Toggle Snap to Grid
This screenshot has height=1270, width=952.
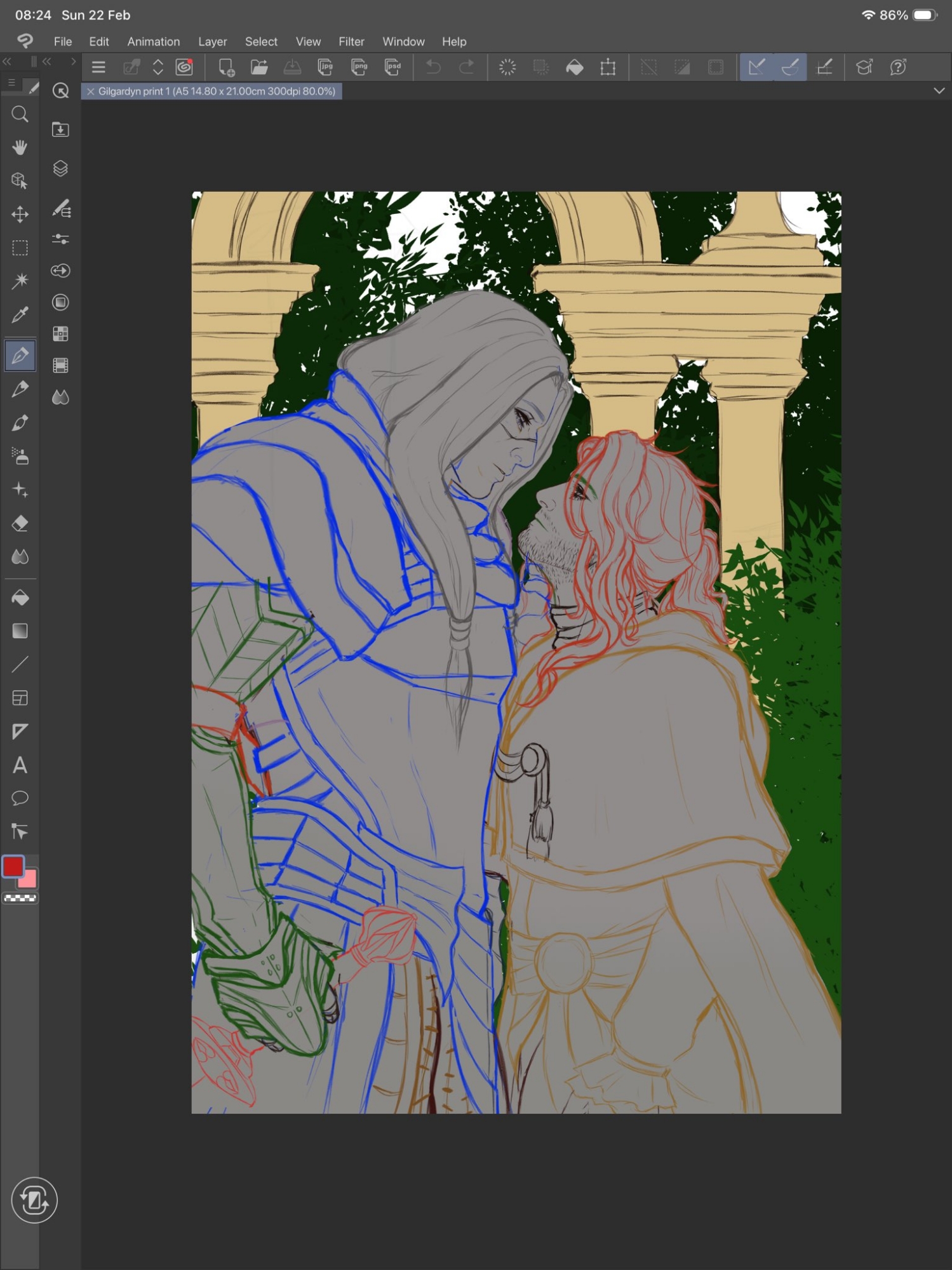tap(824, 67)
